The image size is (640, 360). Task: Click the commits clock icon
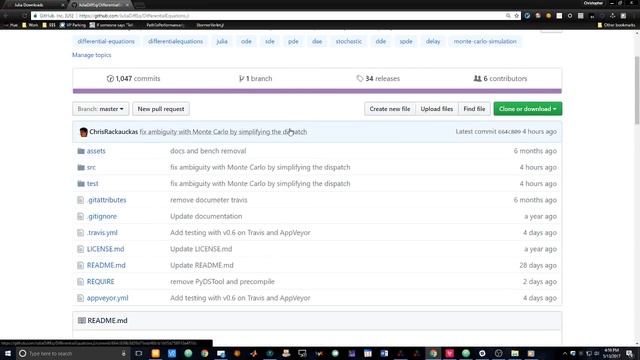click(x=110, y=78)
